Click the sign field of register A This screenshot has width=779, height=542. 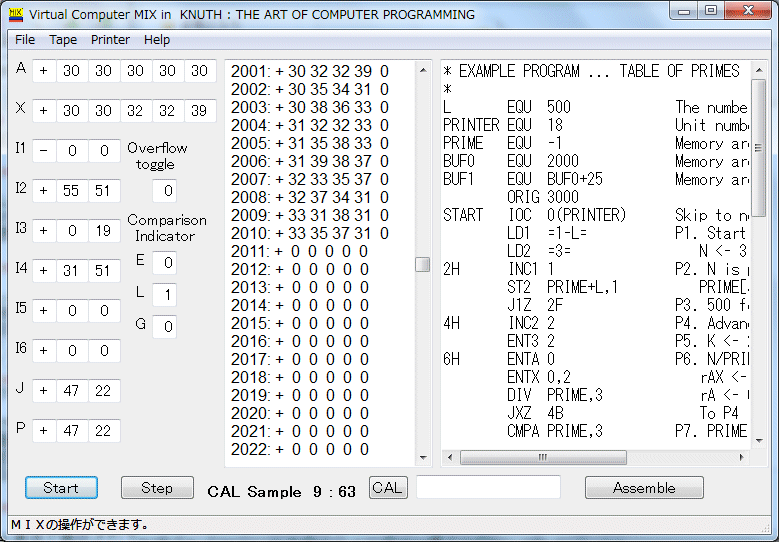click(44, 71)
